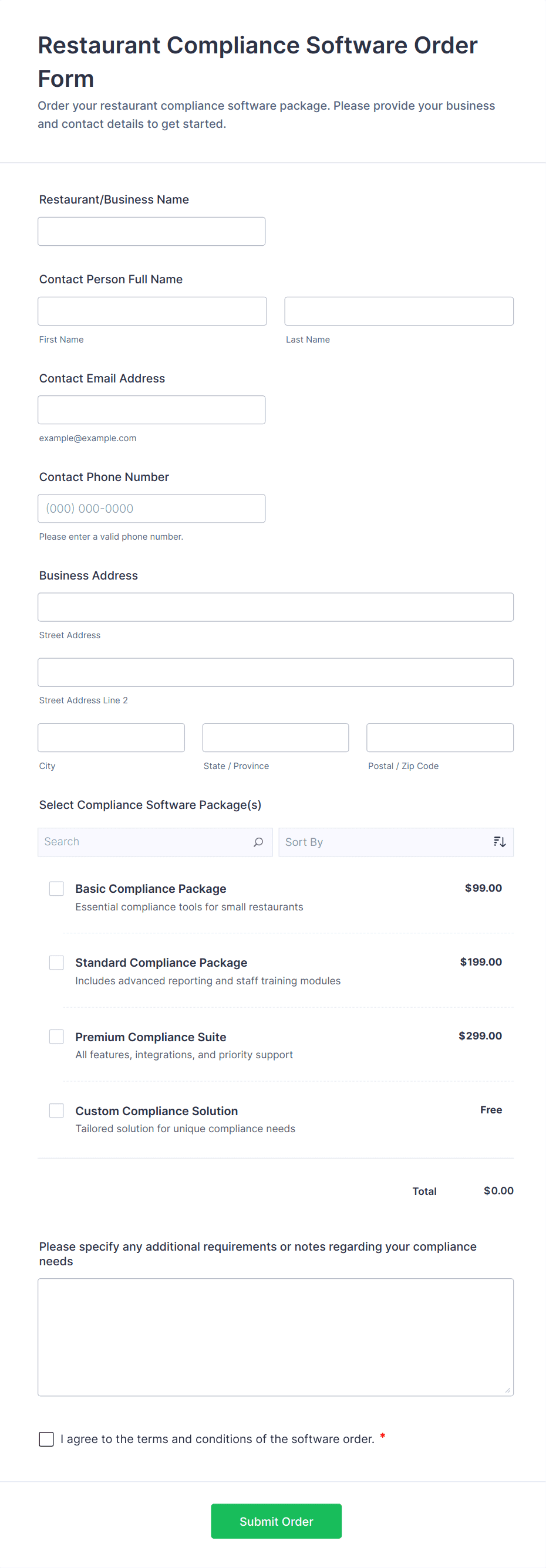
Task: Focus the Restaurant/Business Name field
Action: [x=151, y=231]
